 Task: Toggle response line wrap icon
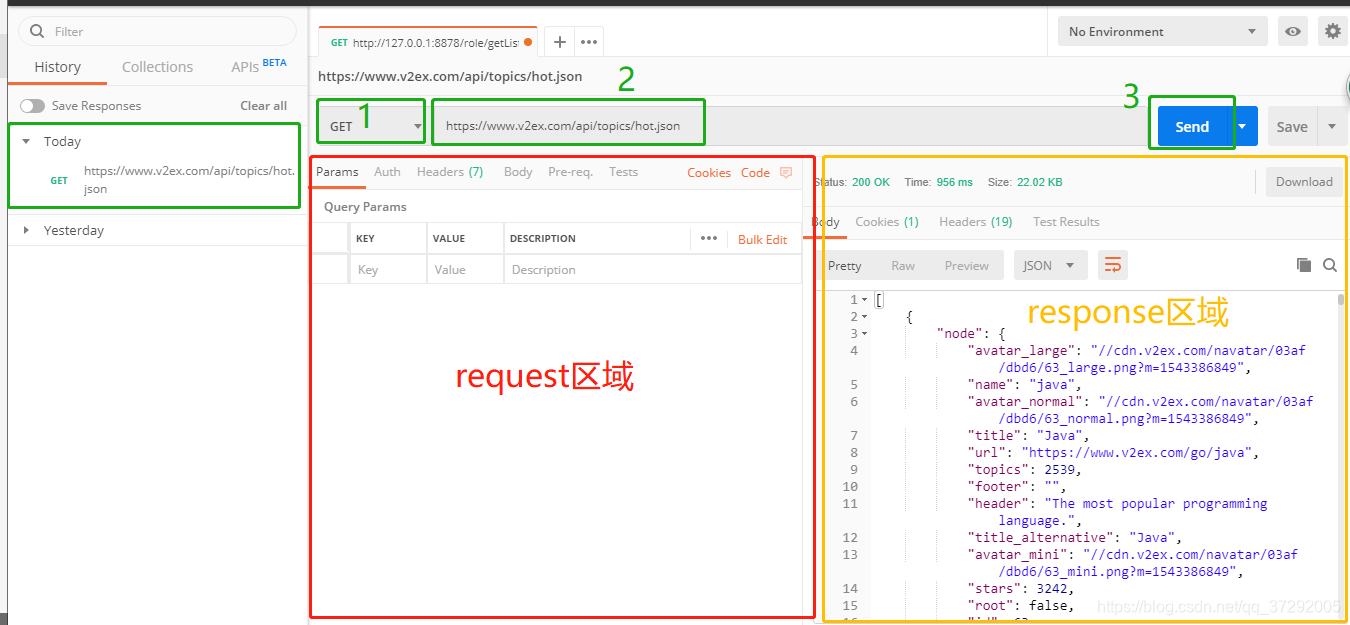click(1113, 265)
